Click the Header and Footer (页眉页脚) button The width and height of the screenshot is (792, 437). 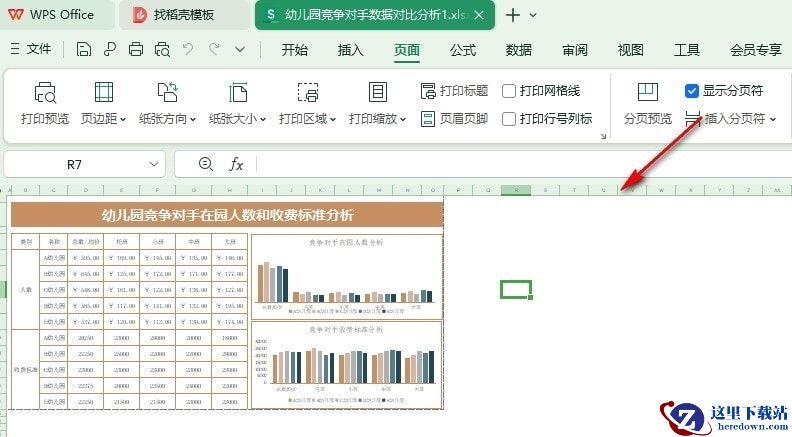(454, 119)
